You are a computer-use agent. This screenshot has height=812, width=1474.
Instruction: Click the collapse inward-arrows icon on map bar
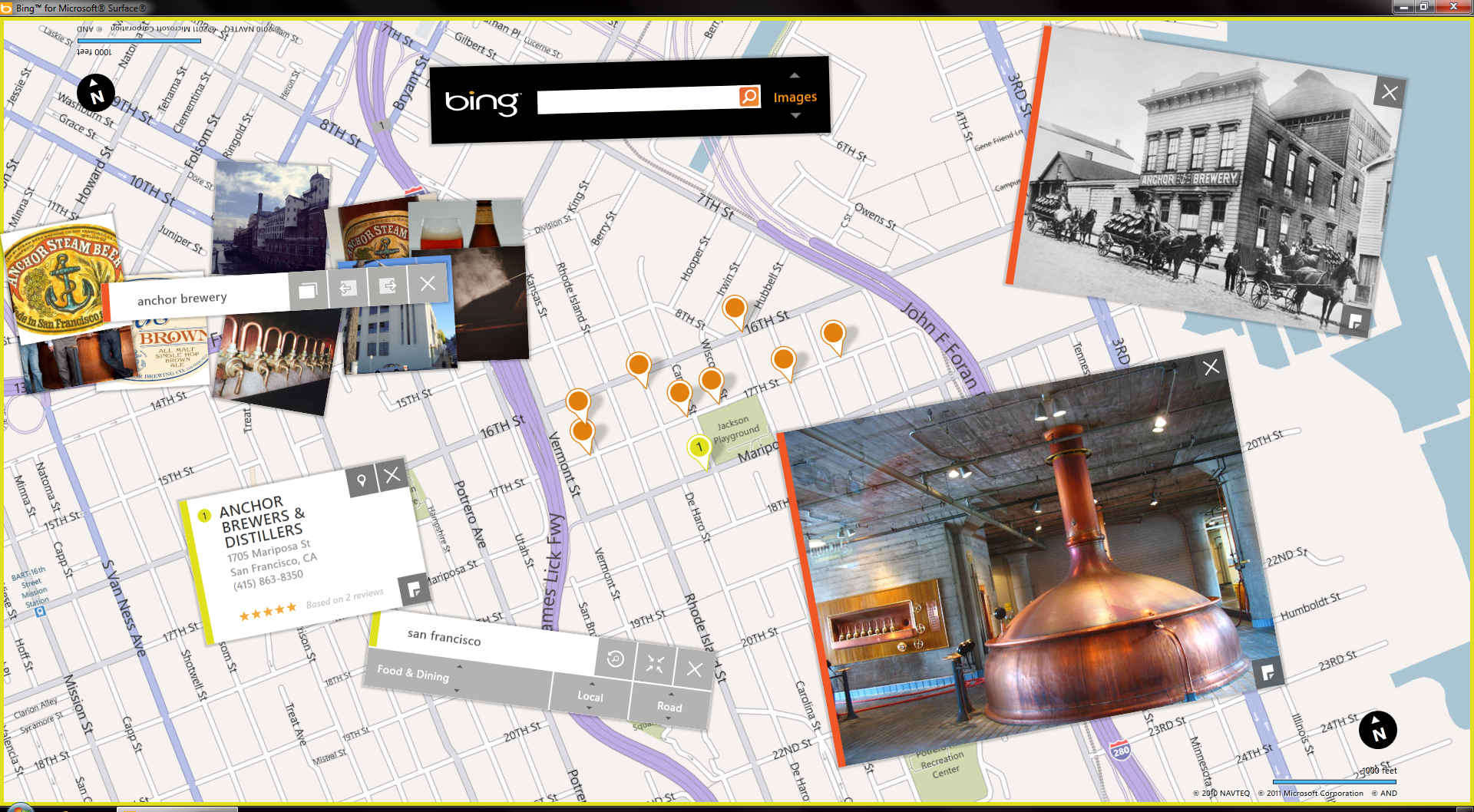pyautogui.click(x=655, y=664)
